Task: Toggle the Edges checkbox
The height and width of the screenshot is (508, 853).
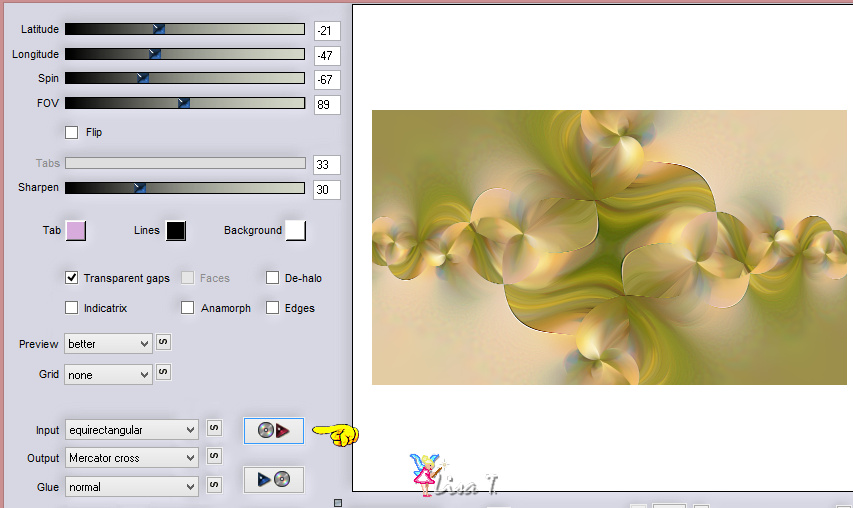Action: [x=272, y=308]
